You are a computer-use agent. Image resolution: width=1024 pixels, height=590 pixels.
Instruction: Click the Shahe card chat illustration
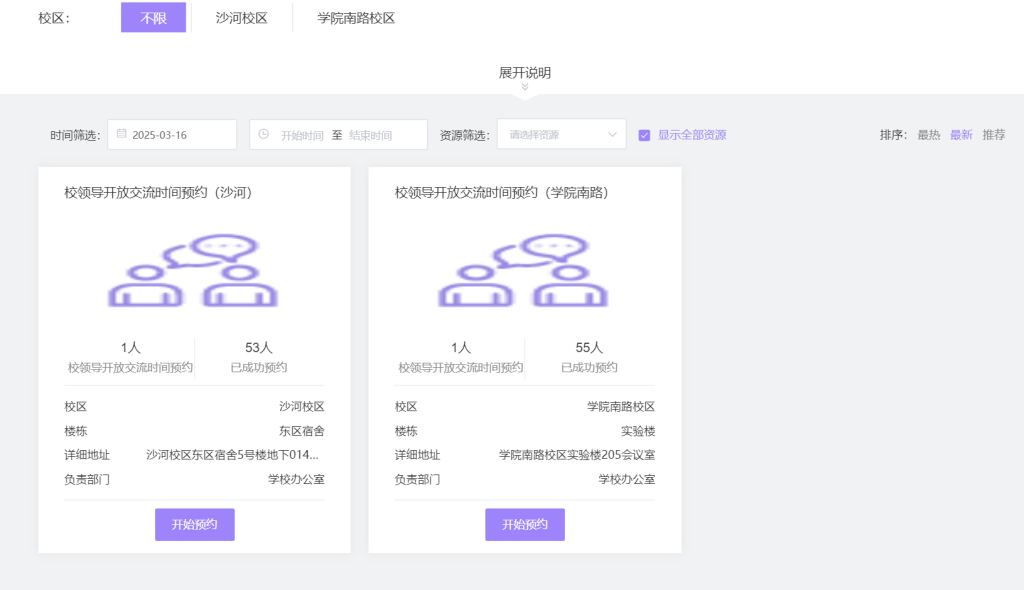point(194,271)
